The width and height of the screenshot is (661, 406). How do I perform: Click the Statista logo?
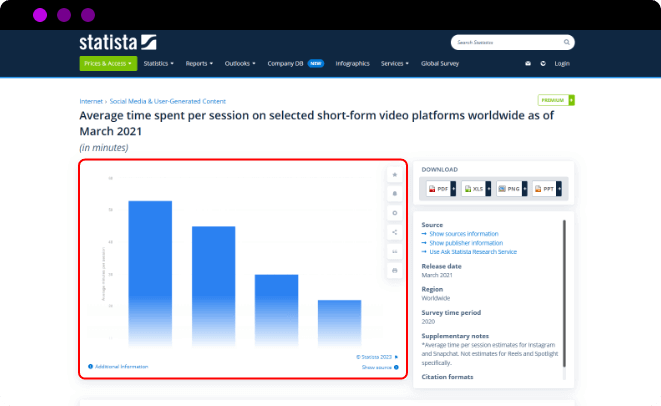[118, 42]
